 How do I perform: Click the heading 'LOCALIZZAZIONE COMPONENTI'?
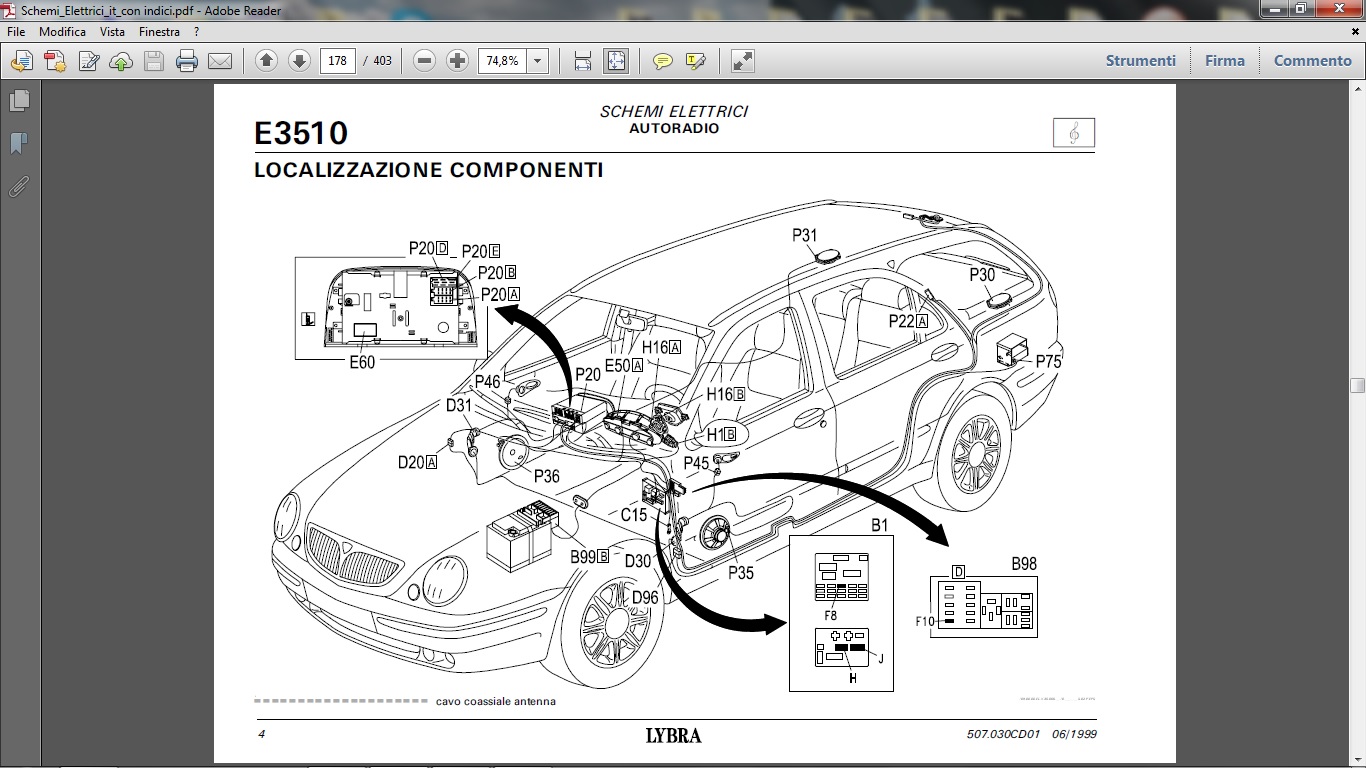pyautogui.click(x=429, y=170)
